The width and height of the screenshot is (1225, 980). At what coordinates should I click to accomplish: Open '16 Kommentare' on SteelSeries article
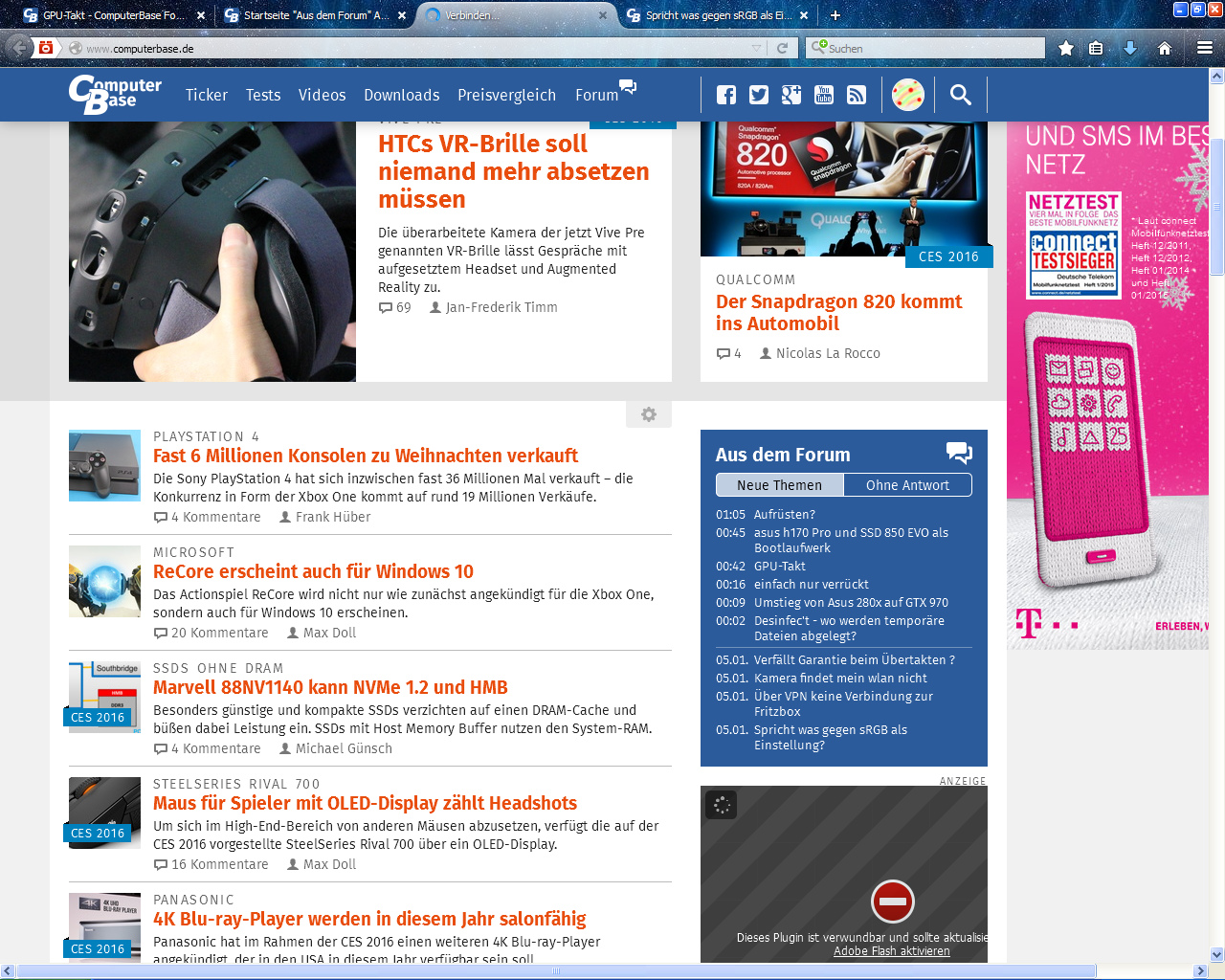click(212, 864)
